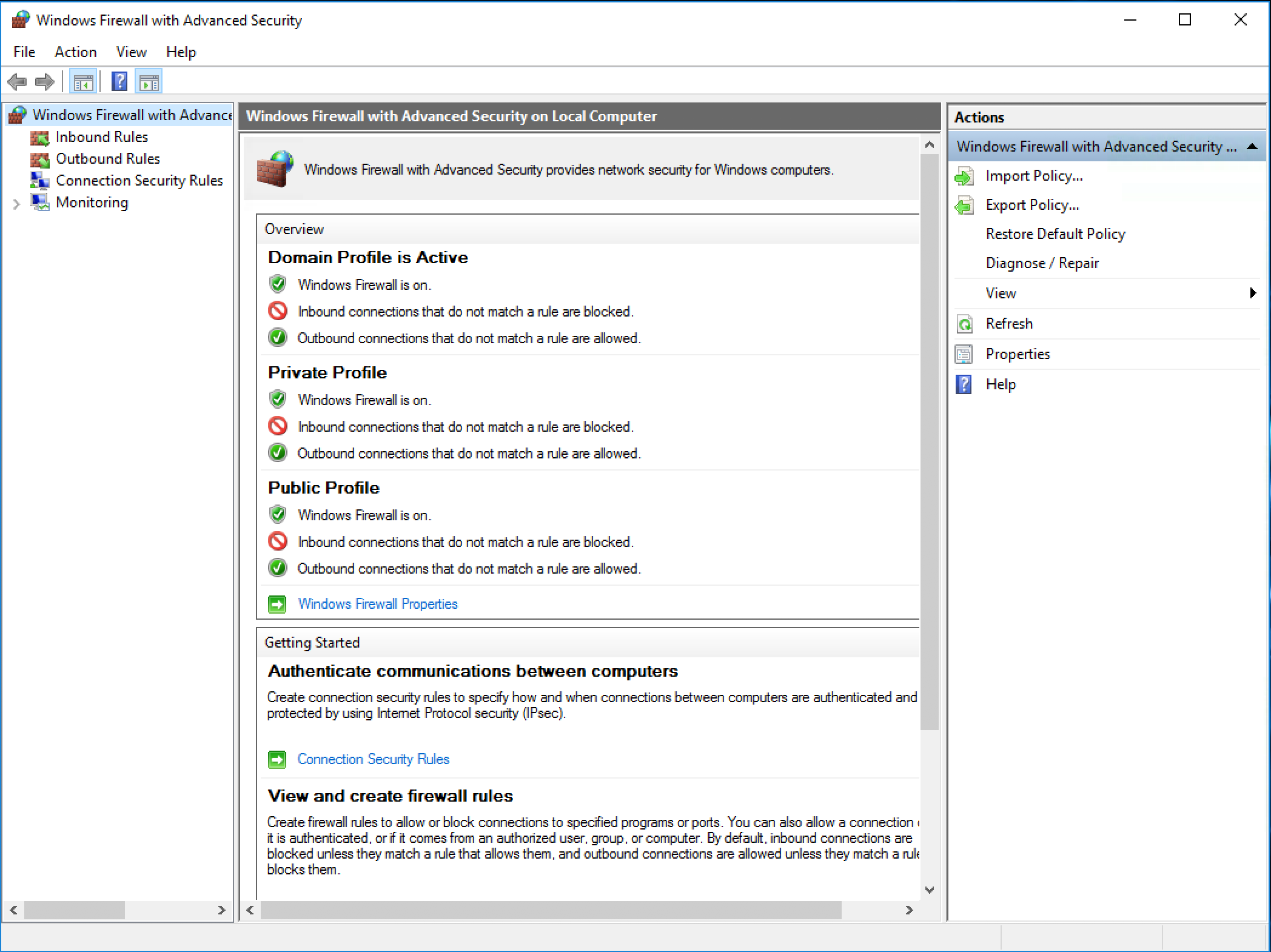Click the Back arrow toolbar icon
Viewport: 1271px width, 952px height.
pos(17,81)
